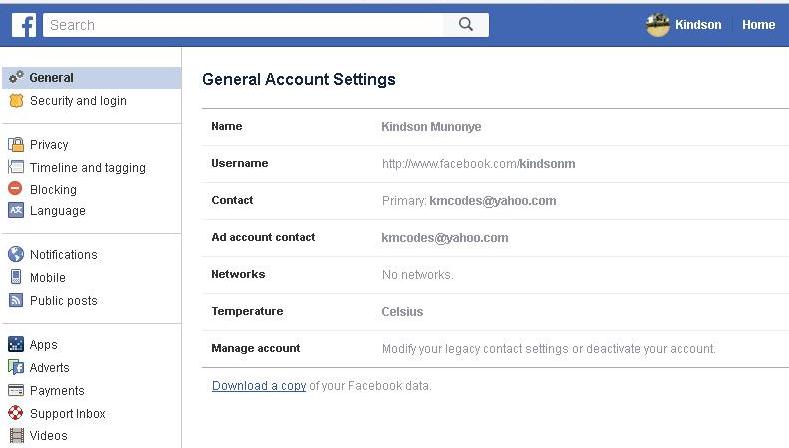
Task: Edit the Temperature Celsius setting row
Action: click(x=495, y=312)
